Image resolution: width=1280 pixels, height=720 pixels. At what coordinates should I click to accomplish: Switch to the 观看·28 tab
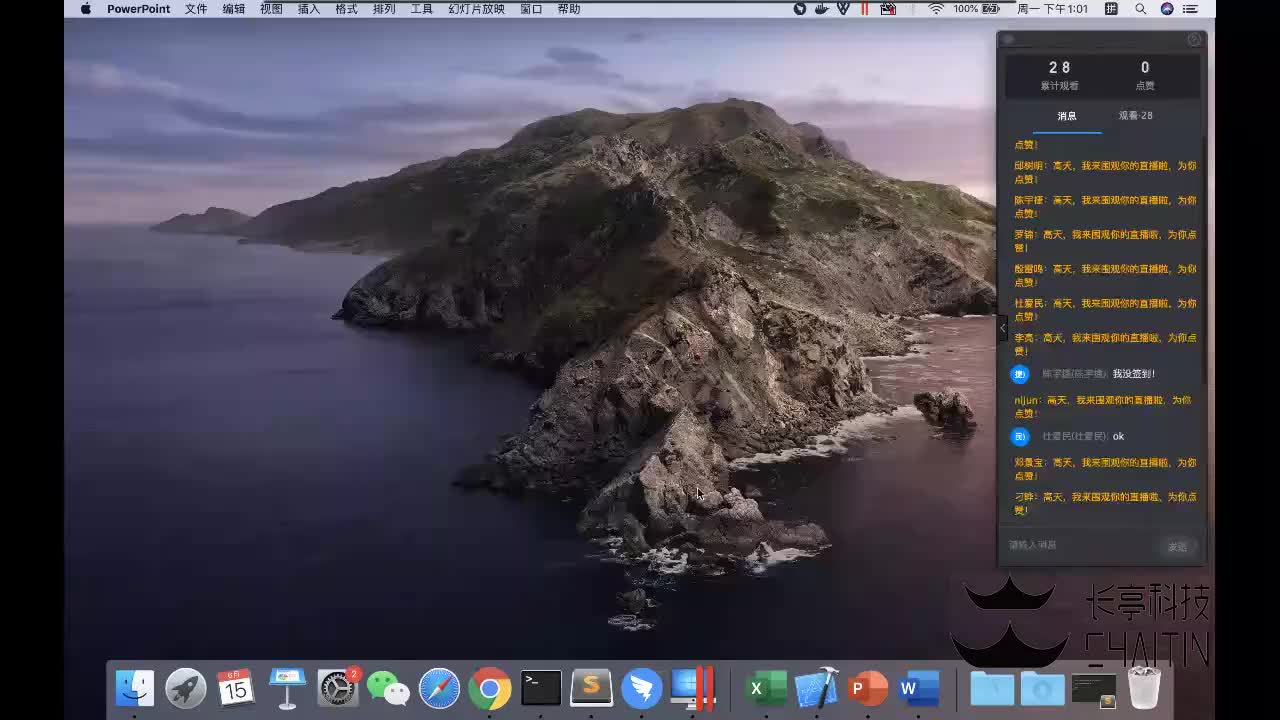click(1136, 116)
